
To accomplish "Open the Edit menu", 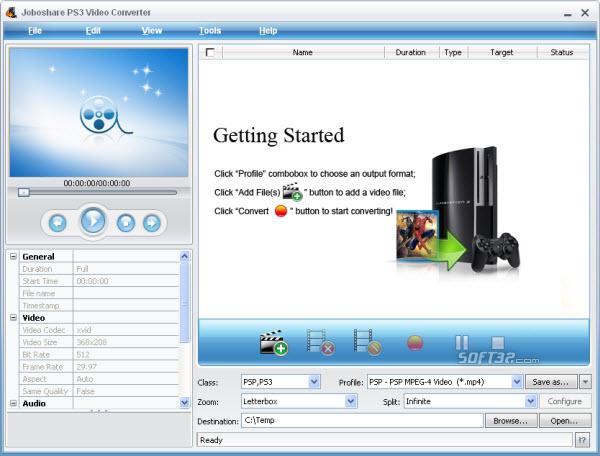I will (x=93, y=31).
